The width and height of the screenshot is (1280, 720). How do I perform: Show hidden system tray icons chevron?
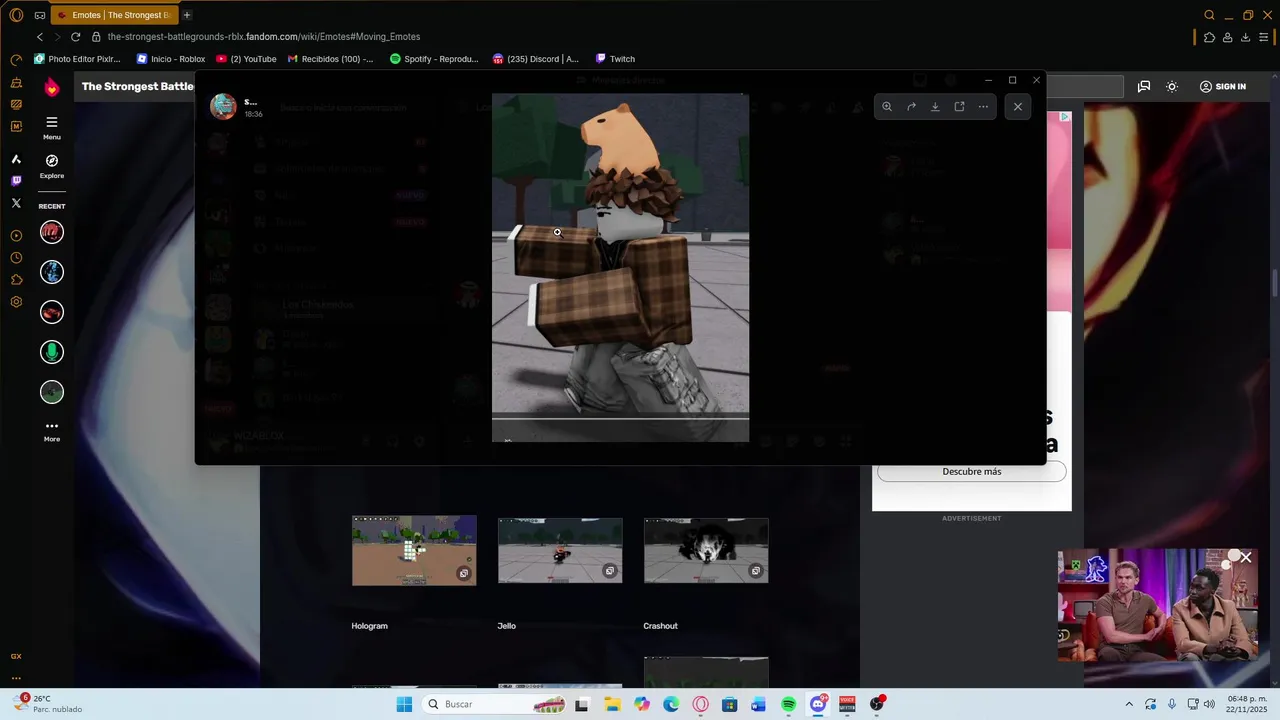coord(1129,704)
